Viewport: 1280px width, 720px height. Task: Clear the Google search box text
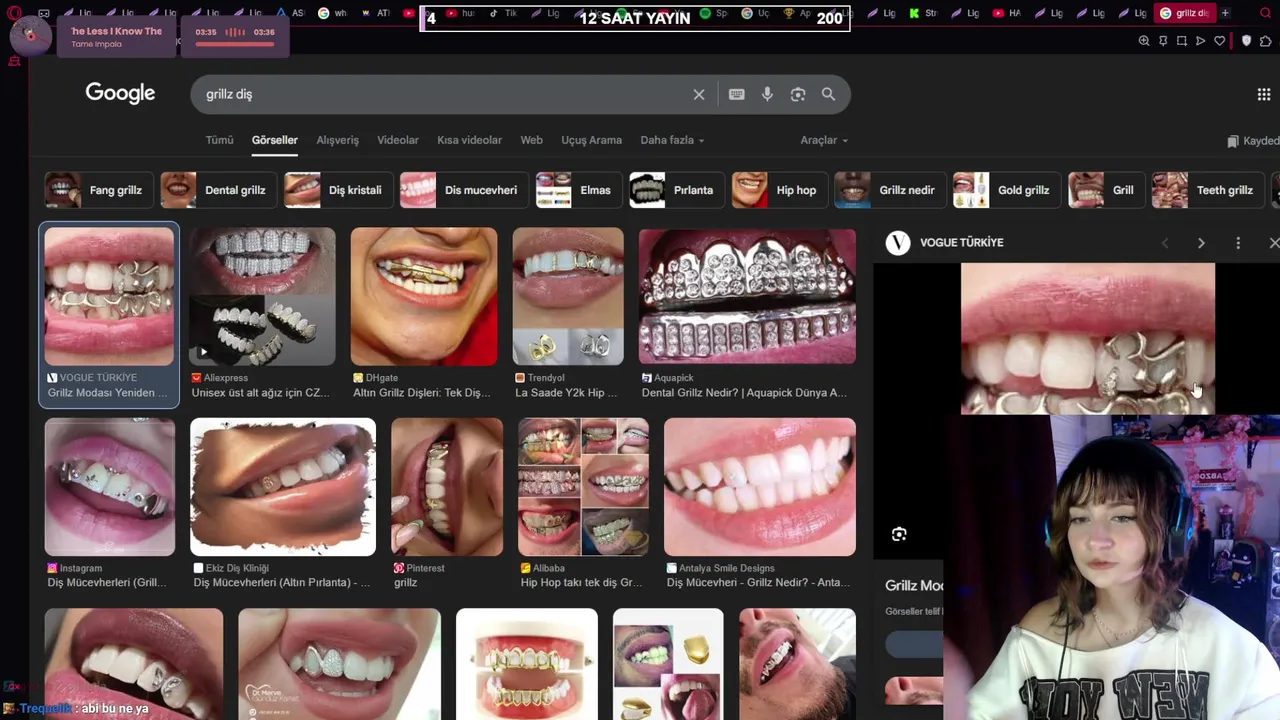click(699, 94)
